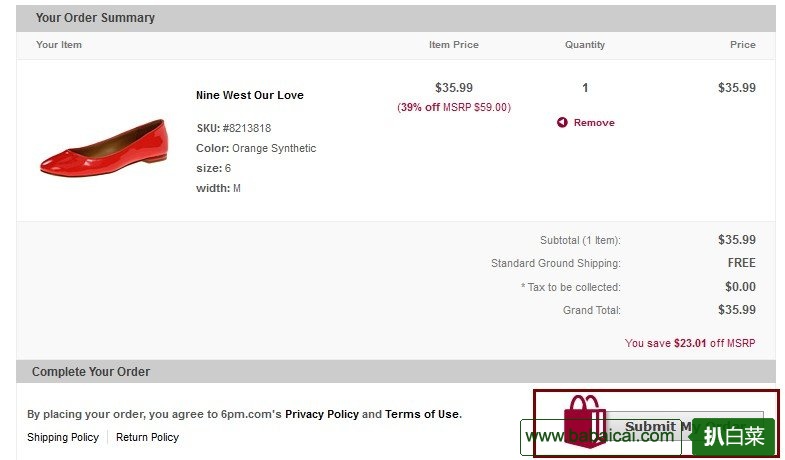Screen dimensions: 785x460
Task: Click the red arrow icon beside Remove
Action: pyautogui.click(x=562, y=123)
